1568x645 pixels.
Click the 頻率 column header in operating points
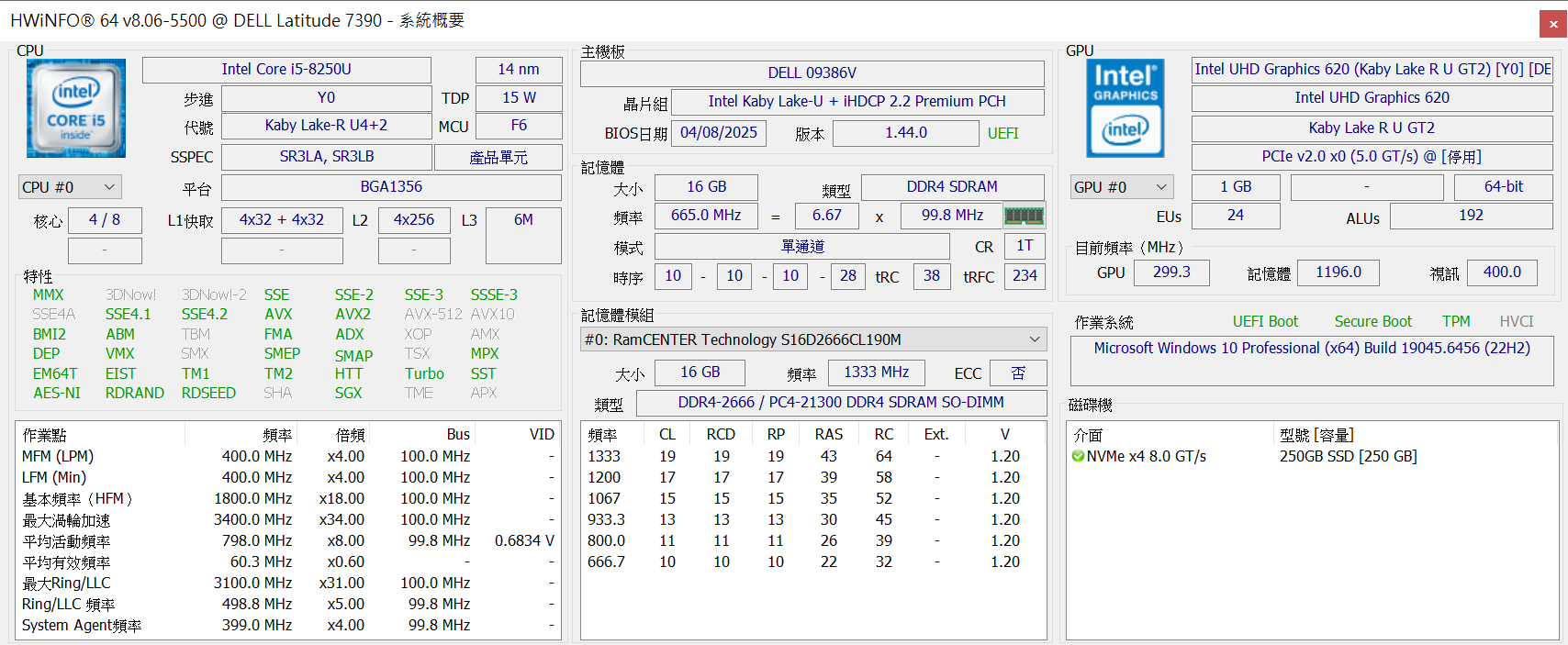point(277,435)
